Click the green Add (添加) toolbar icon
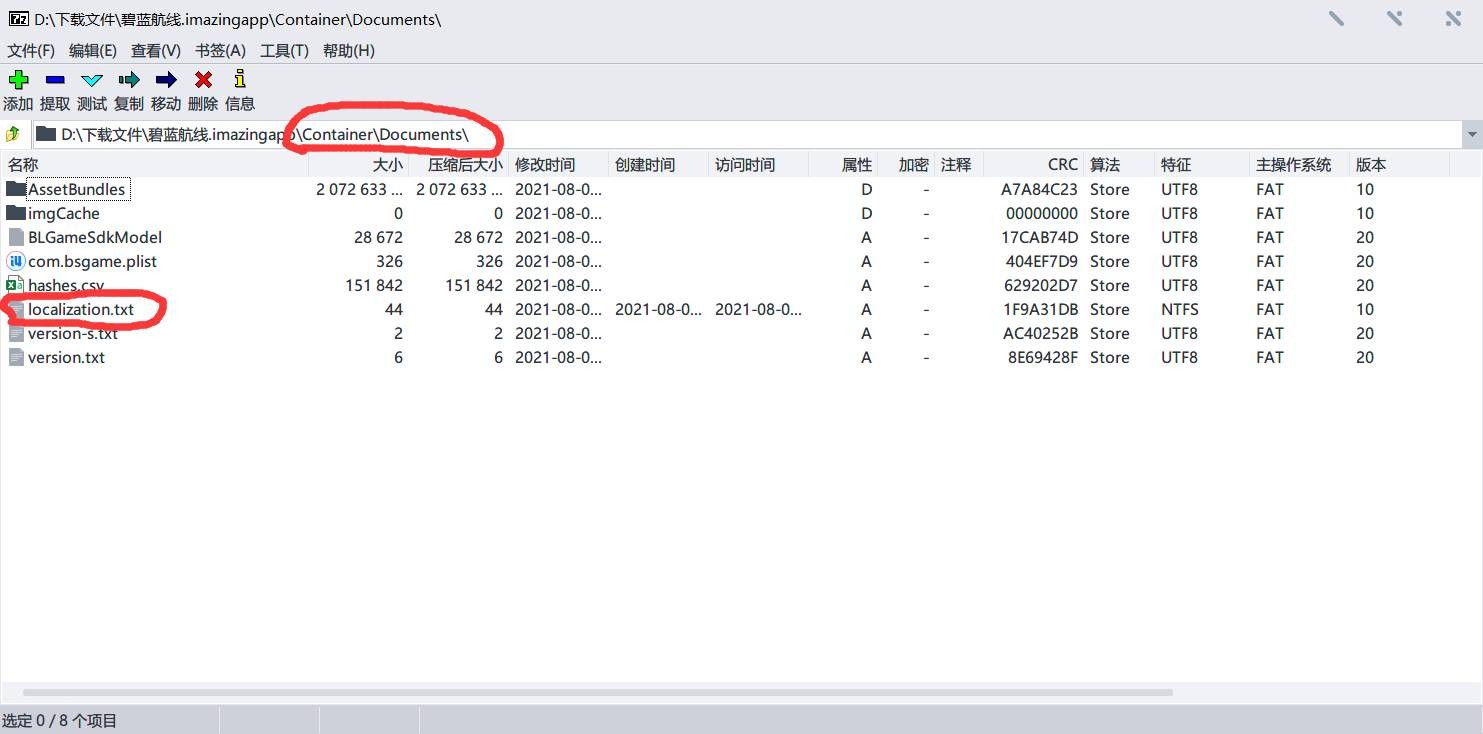 click(18, 80)
